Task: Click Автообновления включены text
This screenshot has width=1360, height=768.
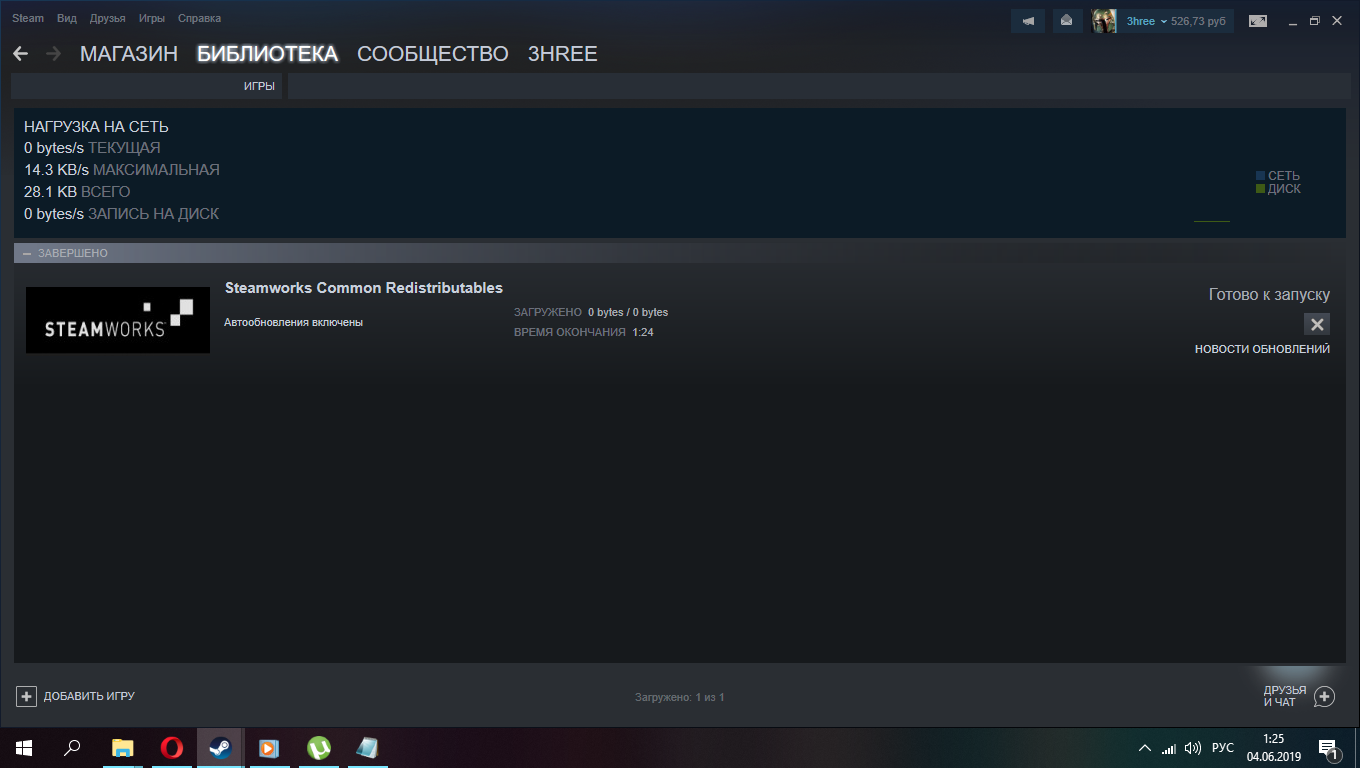Action: (294, 322)
